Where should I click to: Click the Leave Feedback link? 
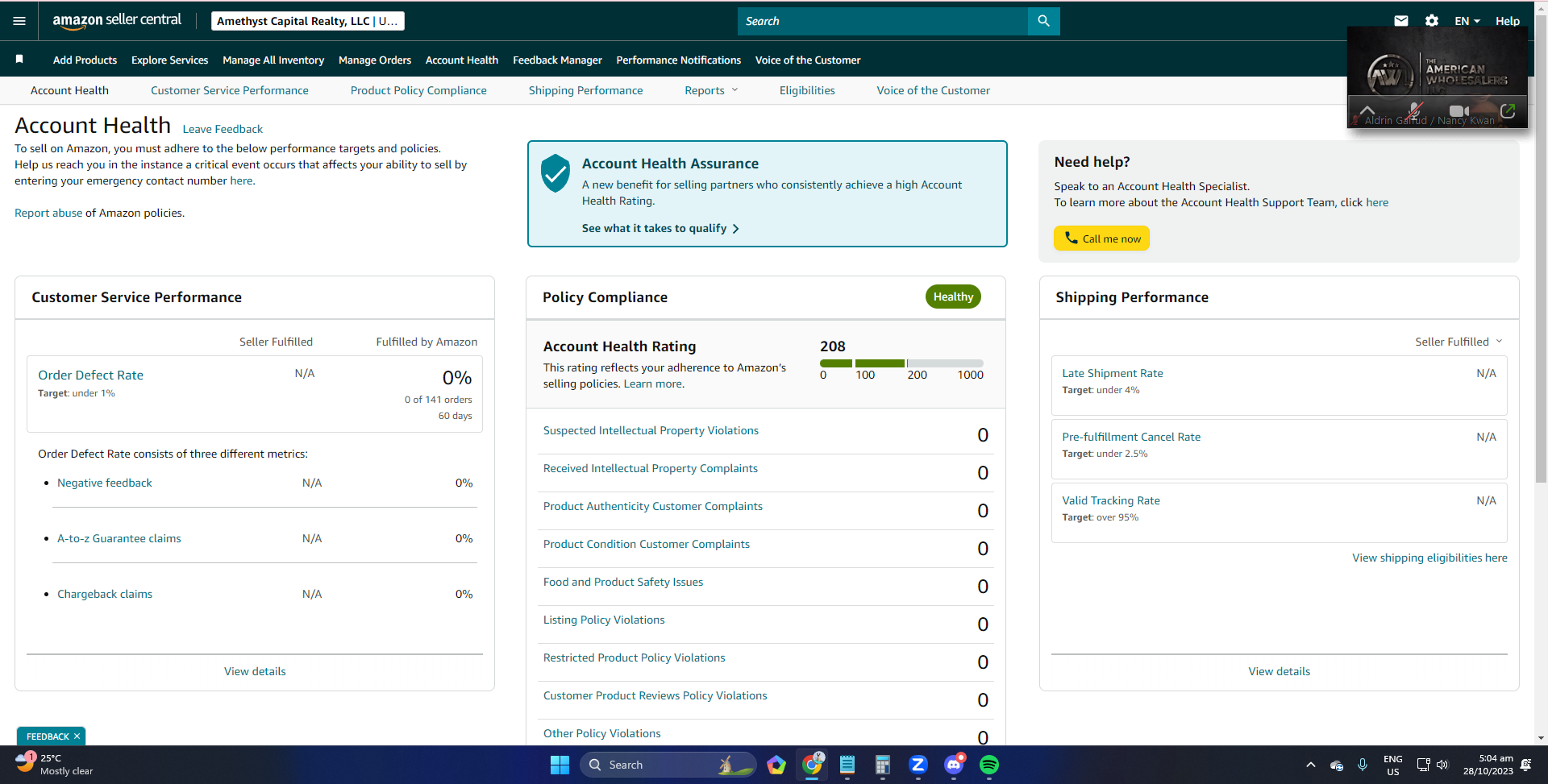(223, 129)
